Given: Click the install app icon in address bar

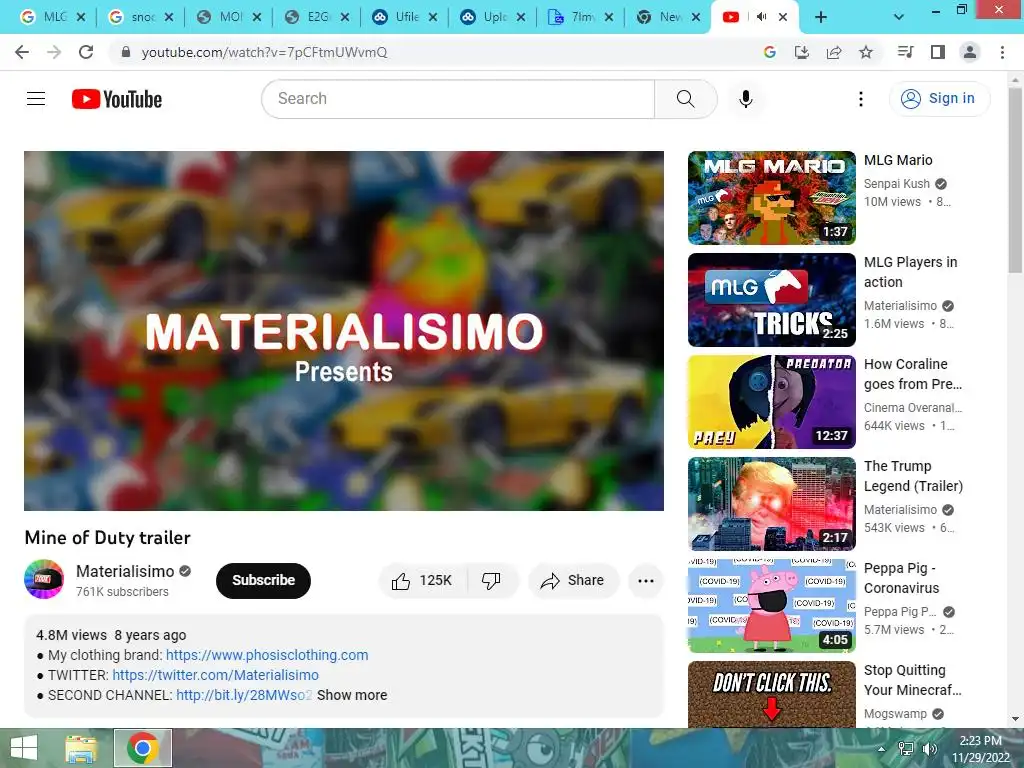Looking at the screenshot, I should pyautogui.click(x=801, y=52).
